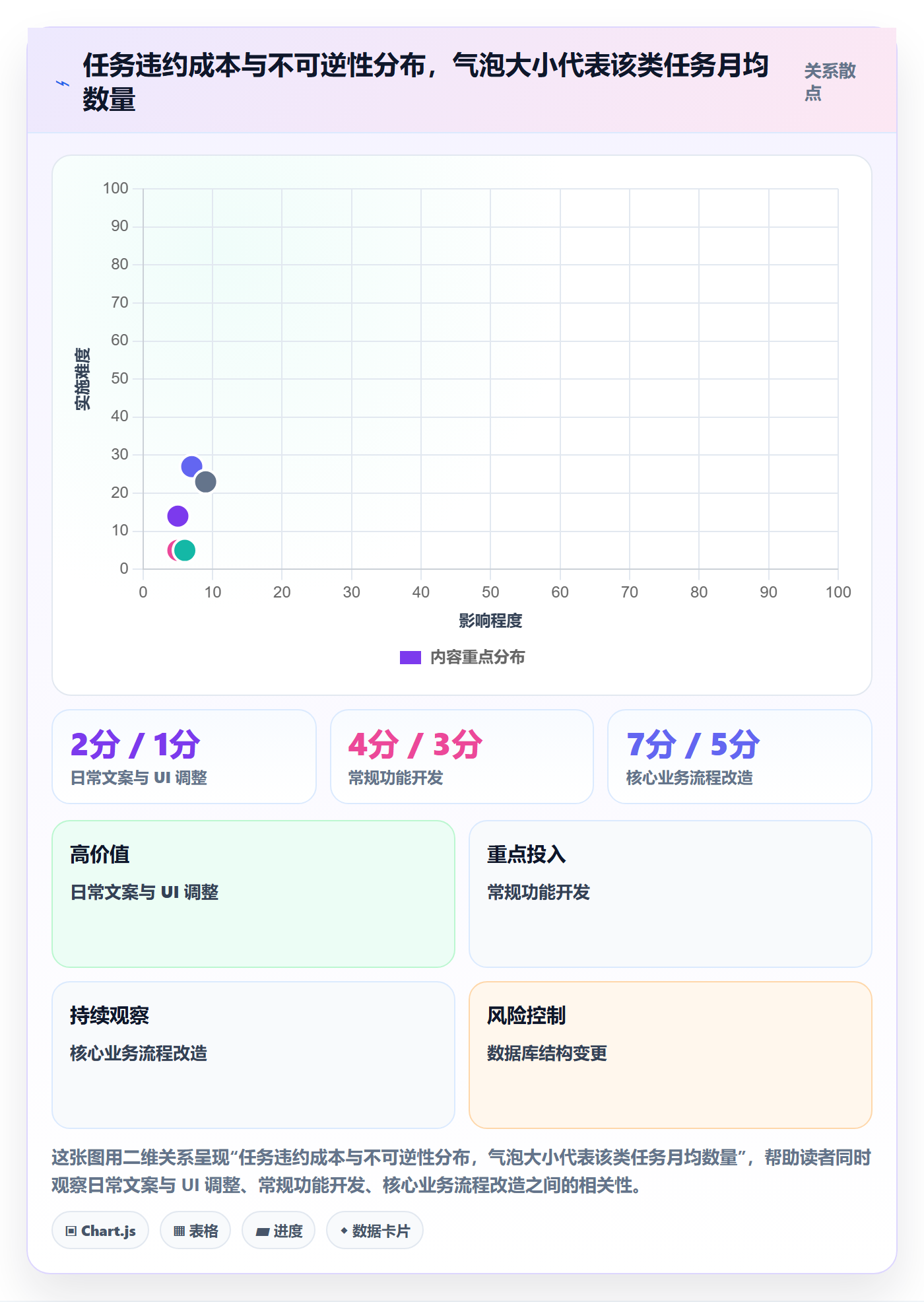This screenshot has width=924, height=1302.
Task: Open the 4分 / 3分 stat card
Action: (x=462, y=757)
